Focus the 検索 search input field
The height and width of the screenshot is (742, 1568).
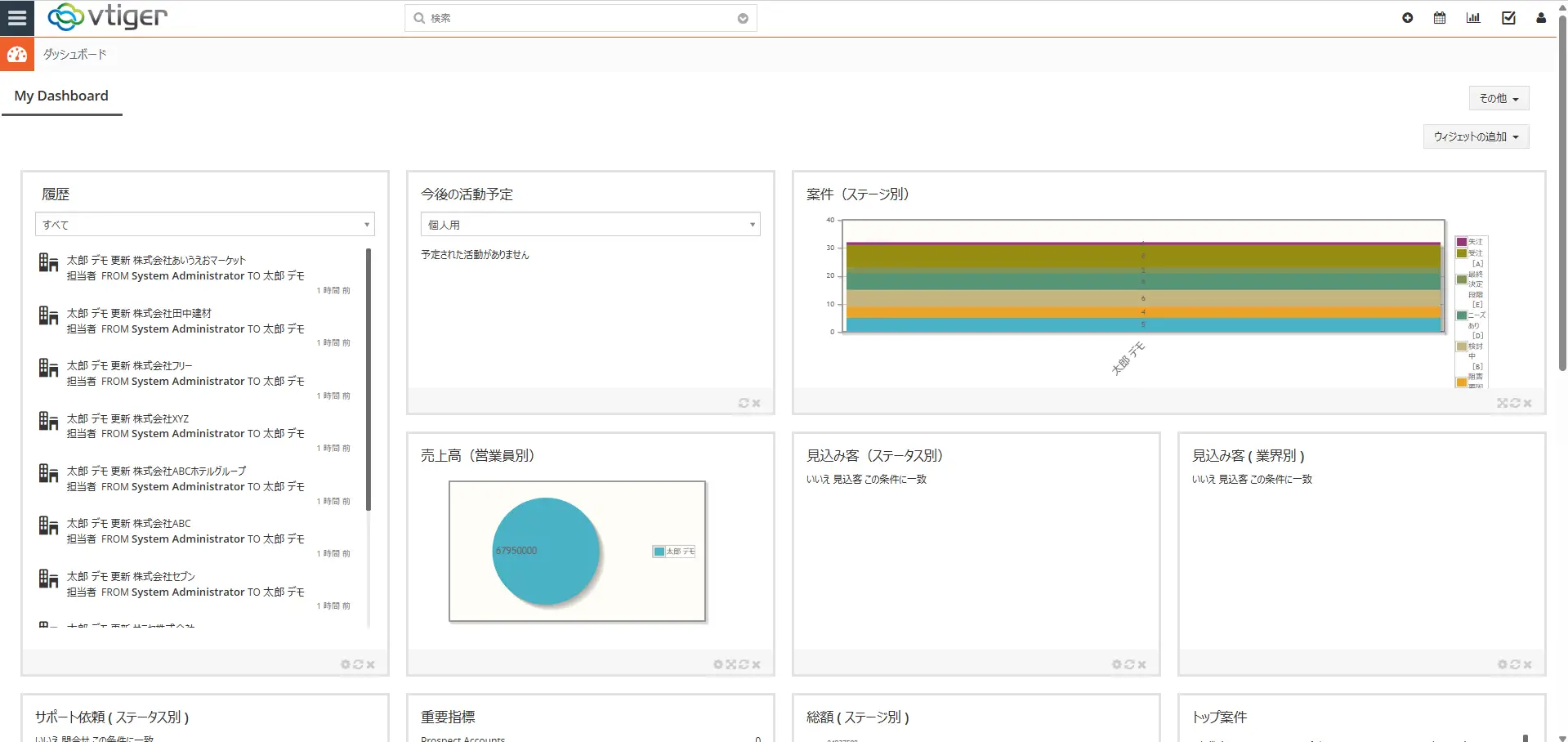tap(580, 18)
